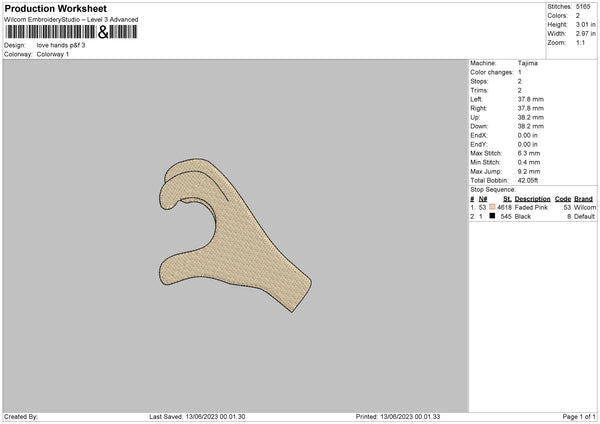
Task: Click the EndY value 0.00 in
Action: tap(527, 145)
